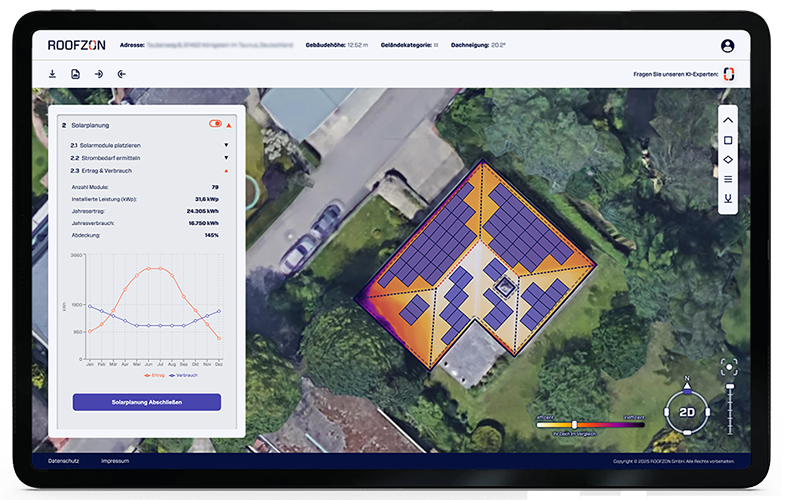Open the KI-Experten assistant icon
Viewport: 786px width, 500px height.
(x=729, y=74)
